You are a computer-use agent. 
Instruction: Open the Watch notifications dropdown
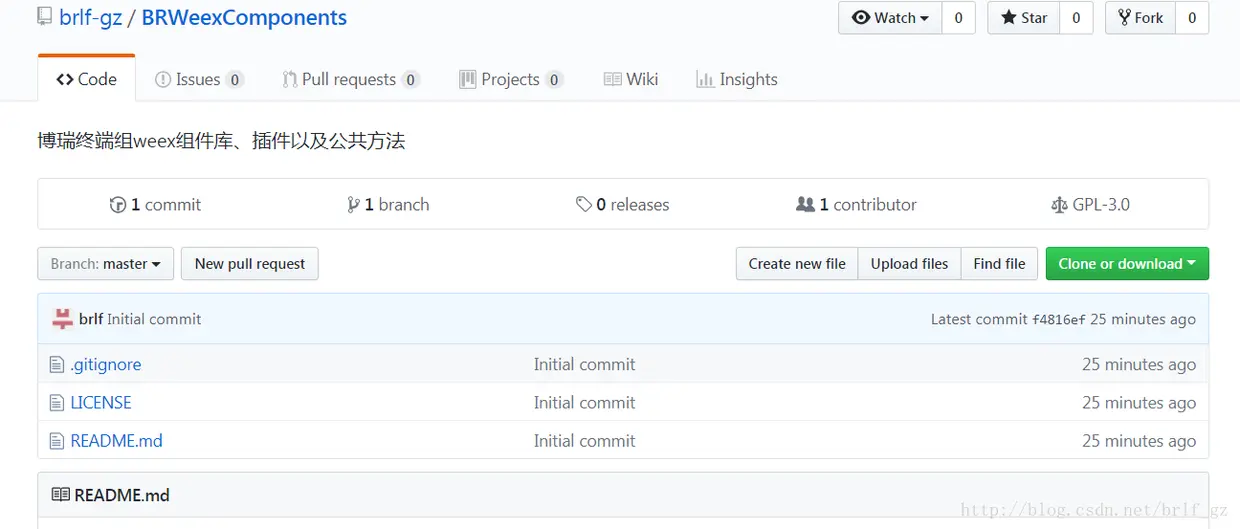coord(890,18)
